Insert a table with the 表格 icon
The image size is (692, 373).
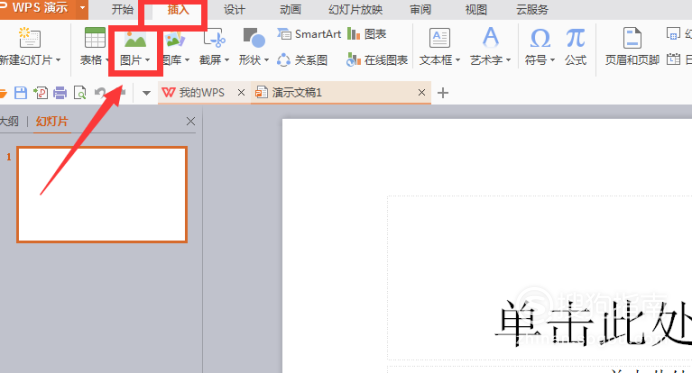[95, 38]
